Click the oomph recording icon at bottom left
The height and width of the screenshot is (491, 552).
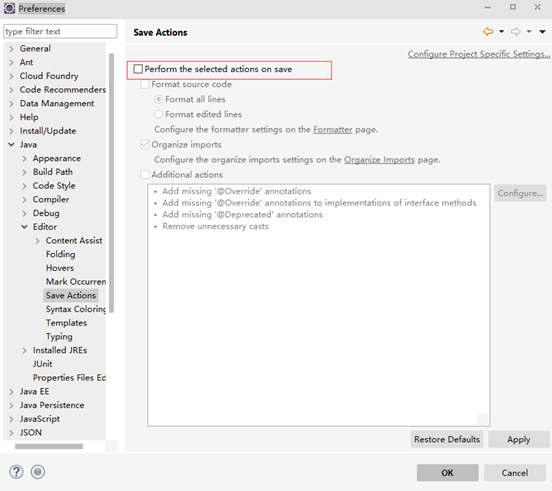tap(38, 472)
